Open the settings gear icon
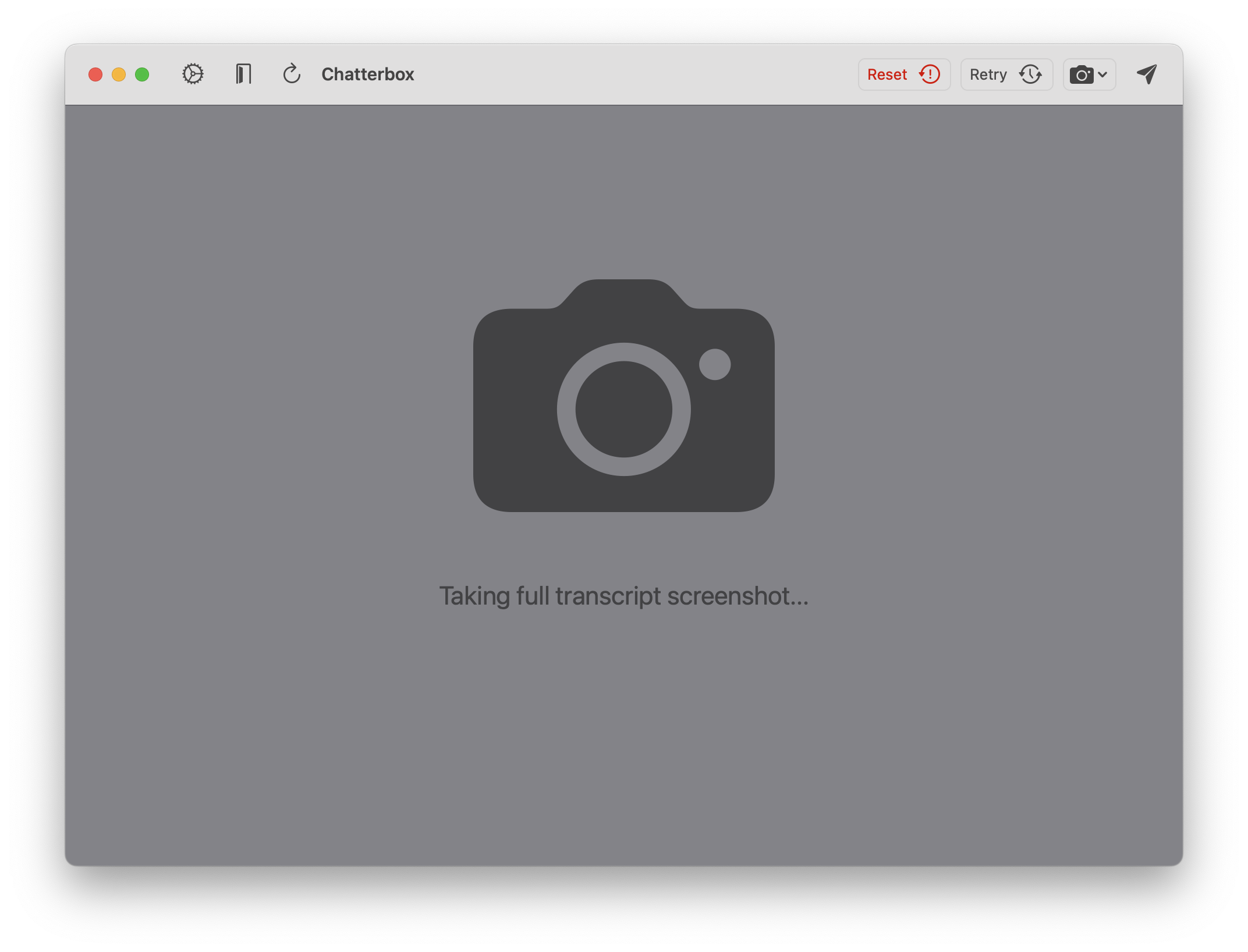1248x952 pixels. point(193,74)
